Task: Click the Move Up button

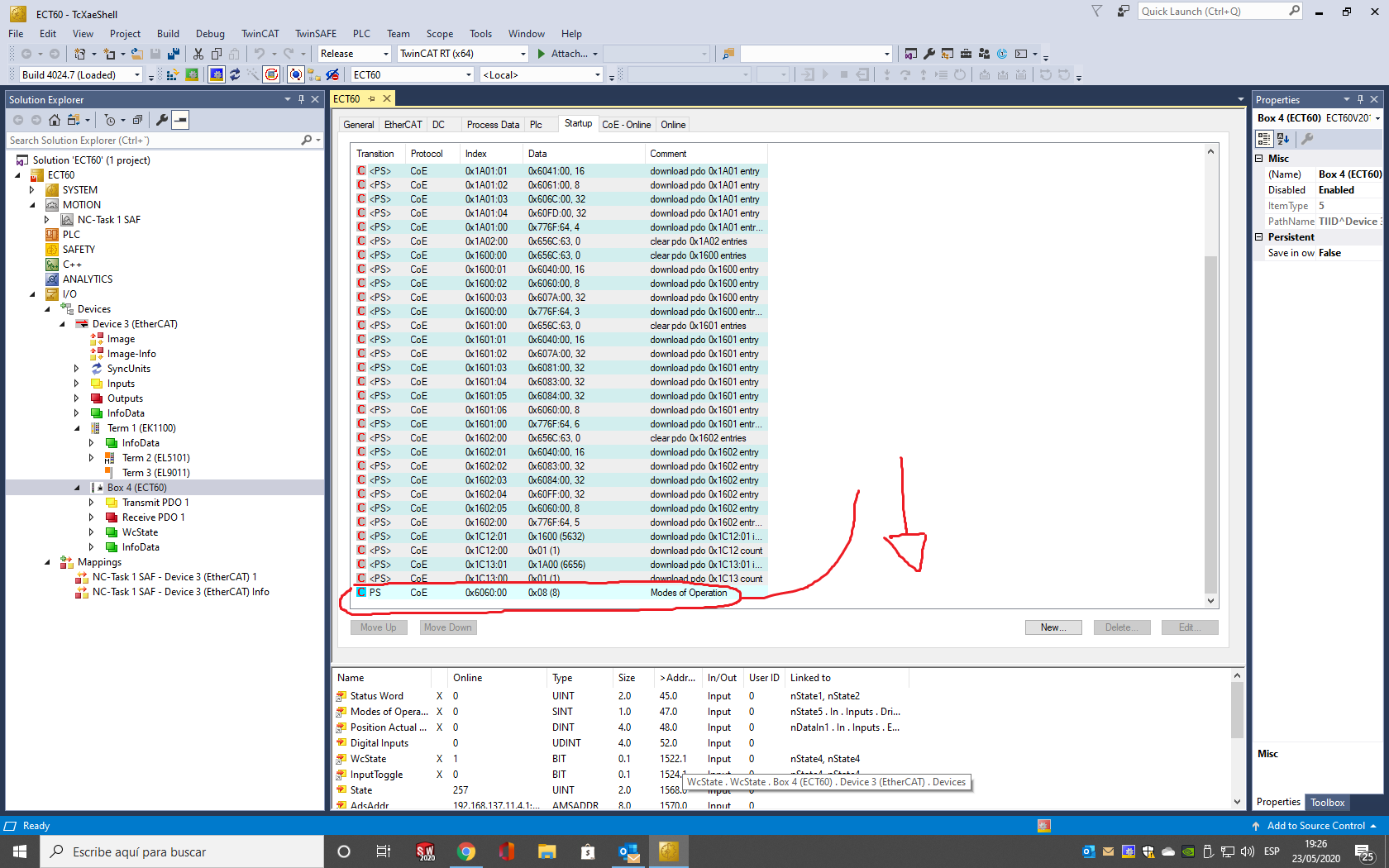Action: [x=378, y=627]
